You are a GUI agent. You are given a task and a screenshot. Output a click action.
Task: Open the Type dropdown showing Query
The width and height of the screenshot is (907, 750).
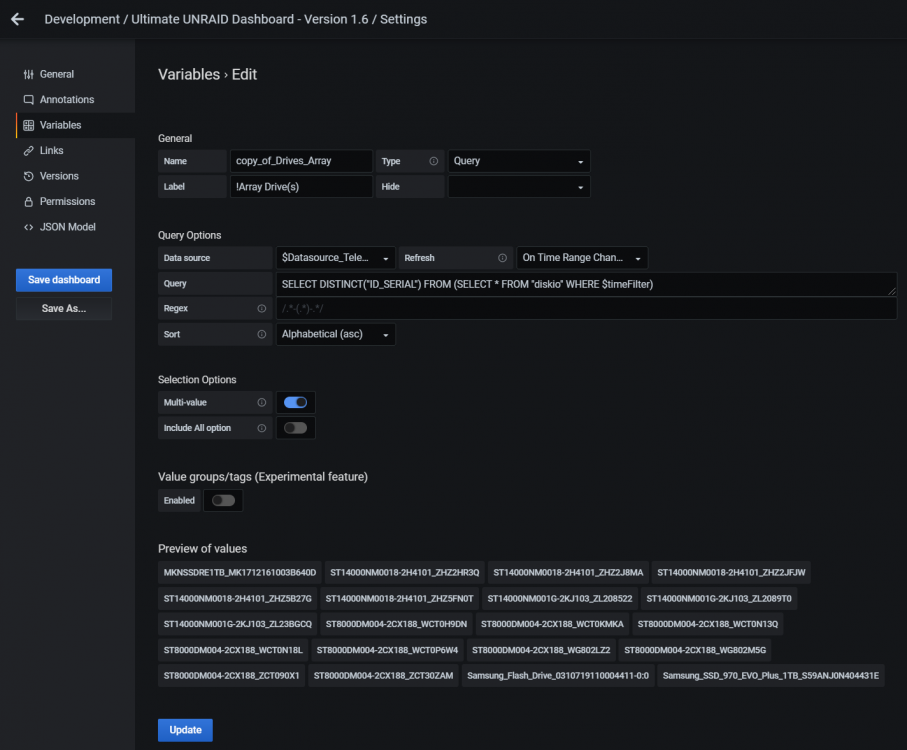point(519,161)
